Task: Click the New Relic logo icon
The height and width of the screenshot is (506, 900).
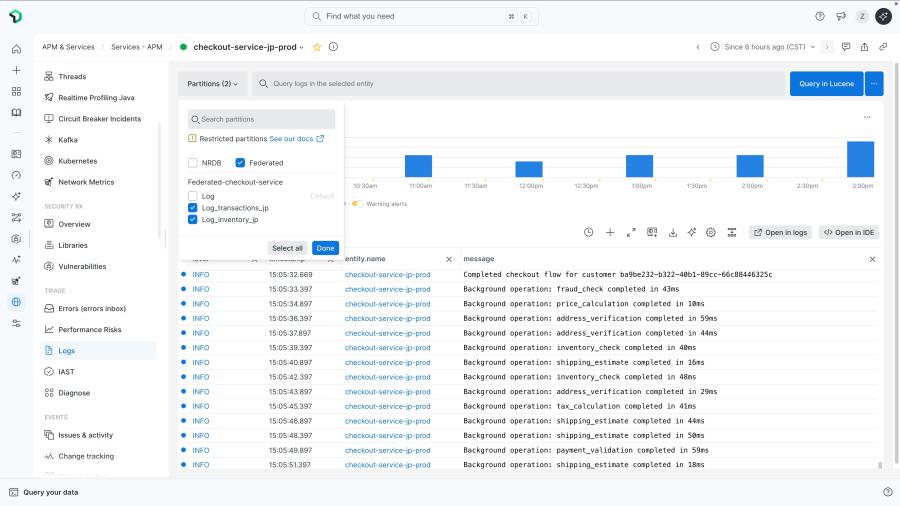Action: point(15,16)
